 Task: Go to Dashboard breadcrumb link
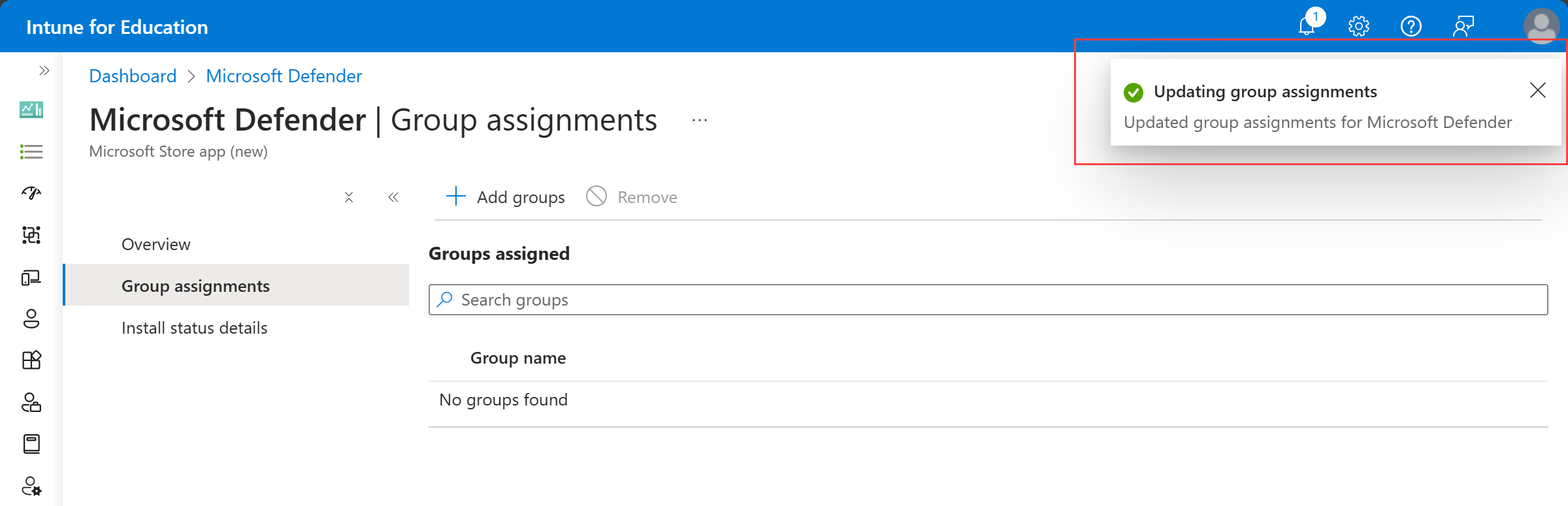coord(133,76)
